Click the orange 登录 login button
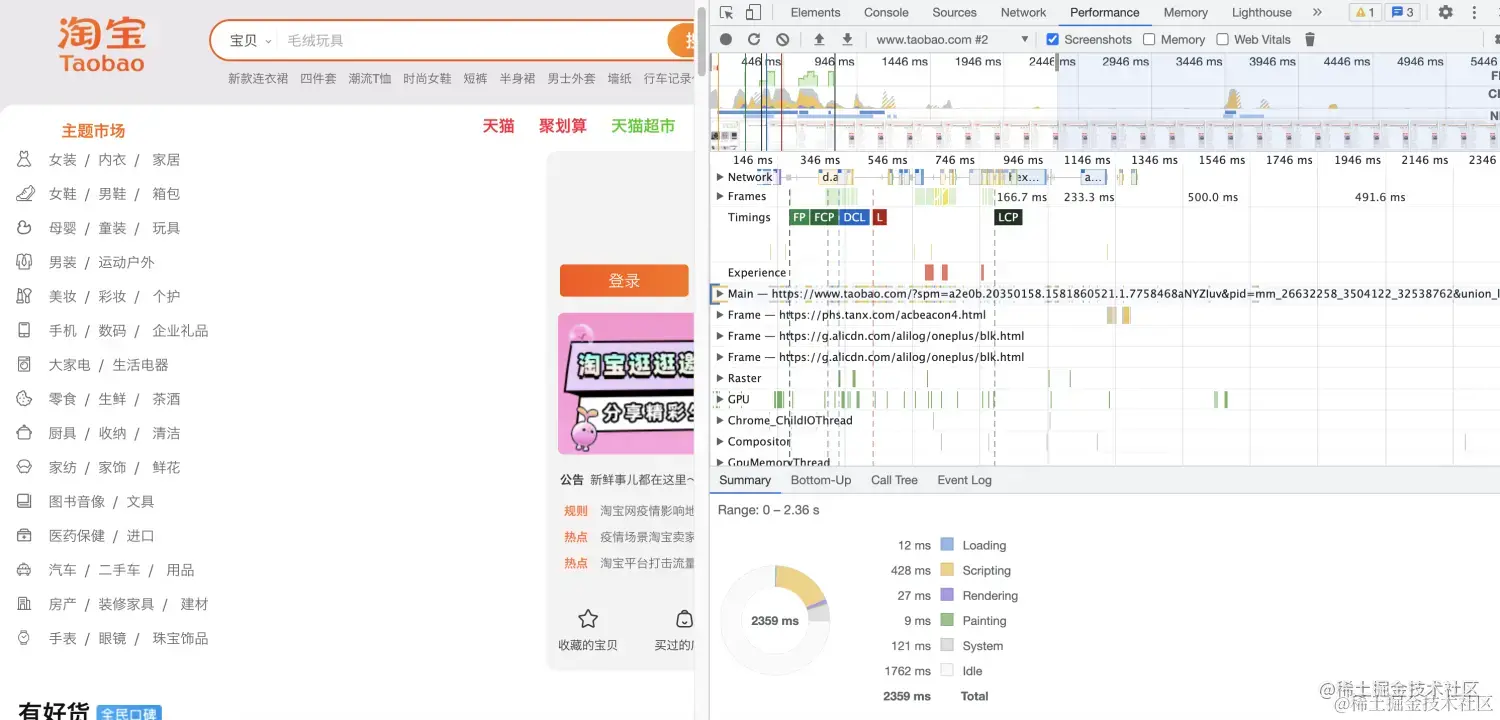The height and width of the screenshot is (720, 1500). 624,281
